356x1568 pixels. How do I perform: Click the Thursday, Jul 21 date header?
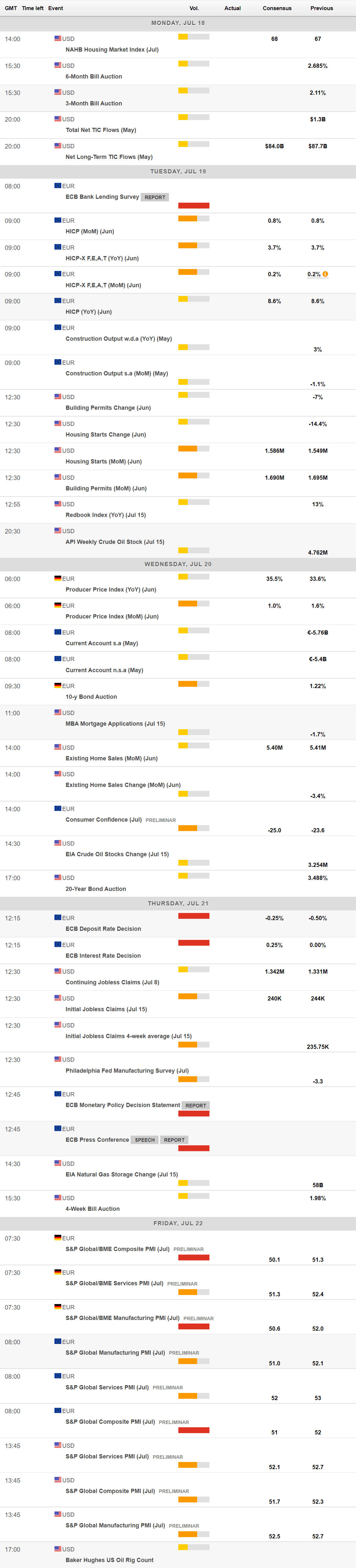[x=178, y=903]
